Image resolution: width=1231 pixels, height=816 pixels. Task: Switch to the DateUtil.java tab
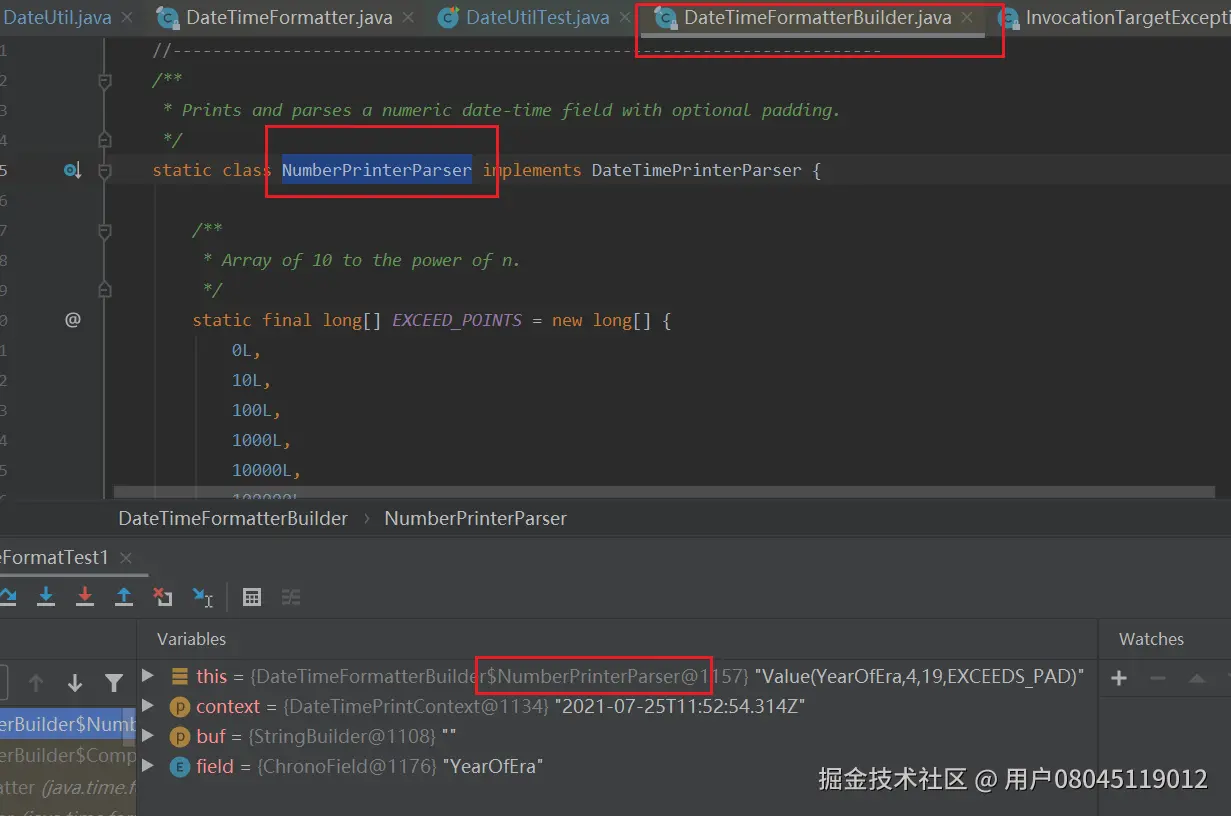(x=57, y=17)
